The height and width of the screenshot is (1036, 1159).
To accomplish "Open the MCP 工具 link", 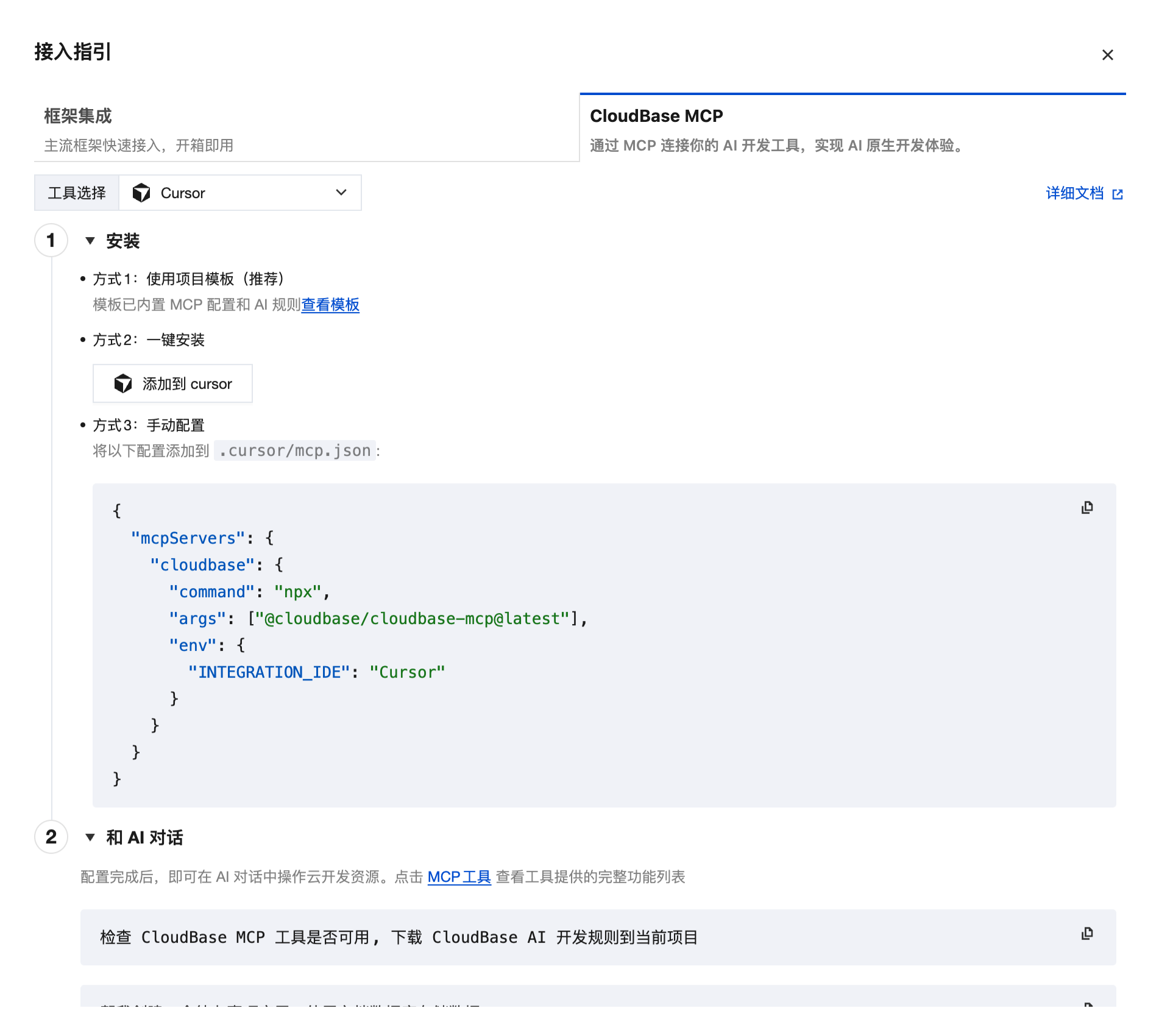I will [x=459, y=877].
